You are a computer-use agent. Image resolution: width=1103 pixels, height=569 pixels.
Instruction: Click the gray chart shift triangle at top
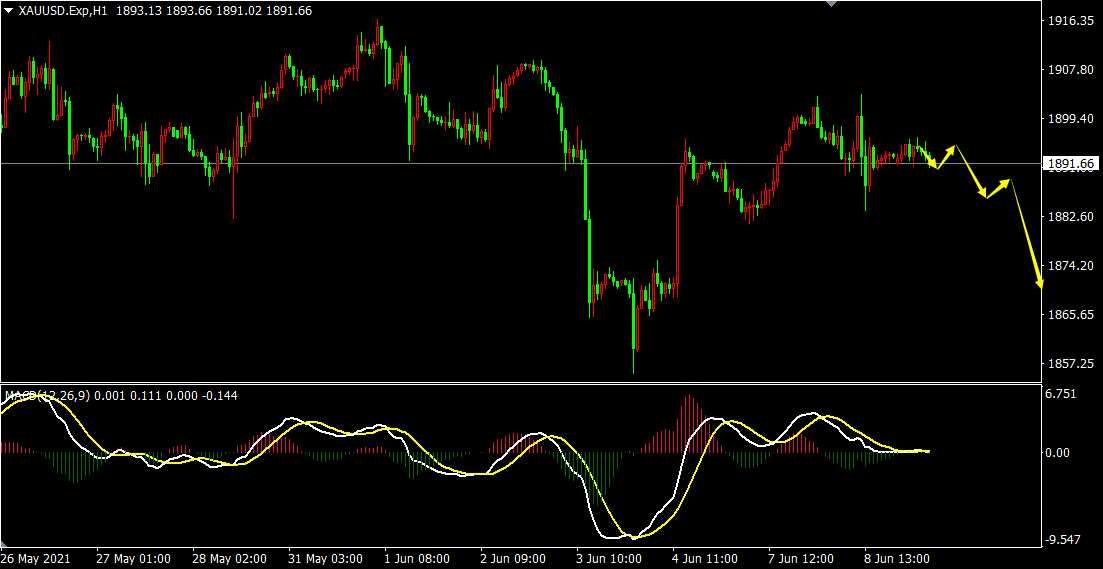(829, 4)
